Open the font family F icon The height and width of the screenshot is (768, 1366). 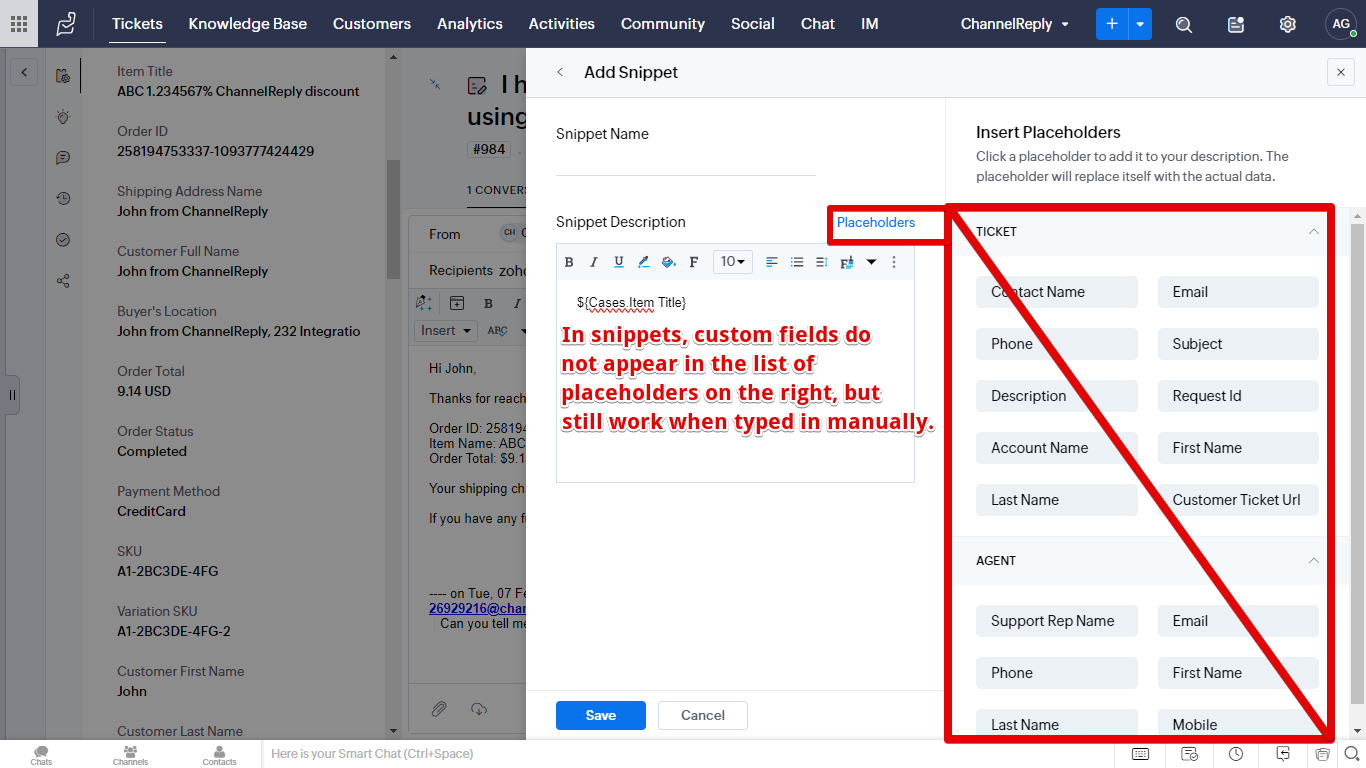pyautogui.click(x=694, y=262)
